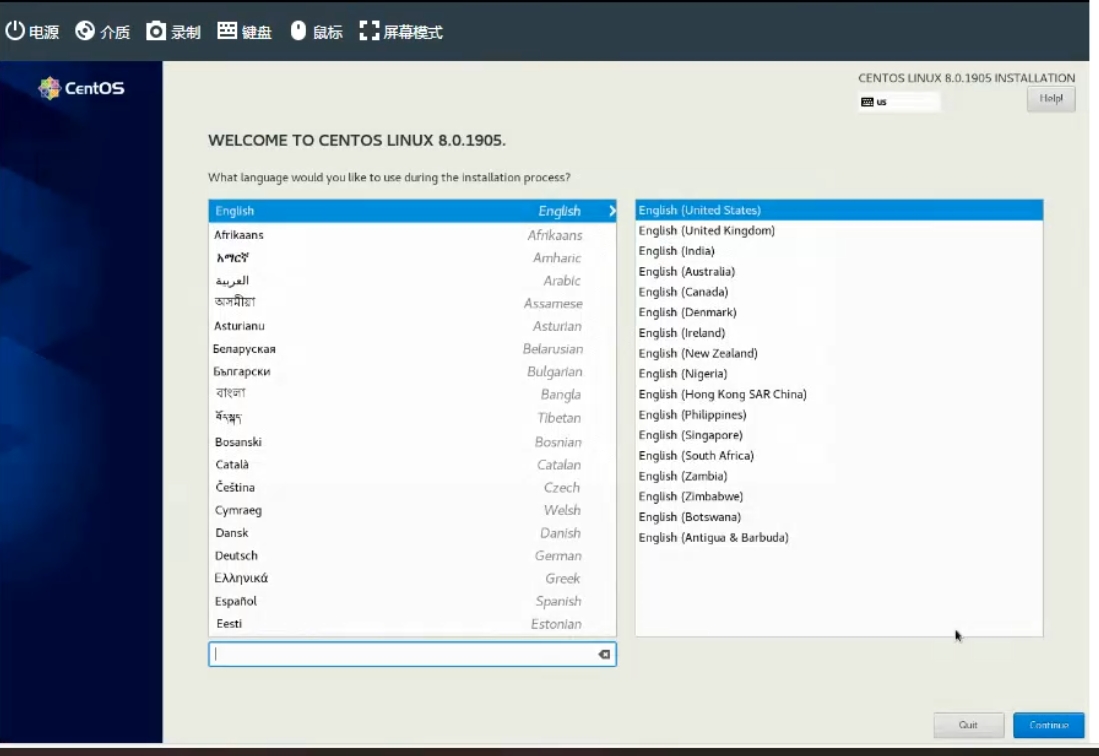Open the 电源 power menu
Image resolution: width=1099 pixels, height=756 pixels.
click(32, 32)
